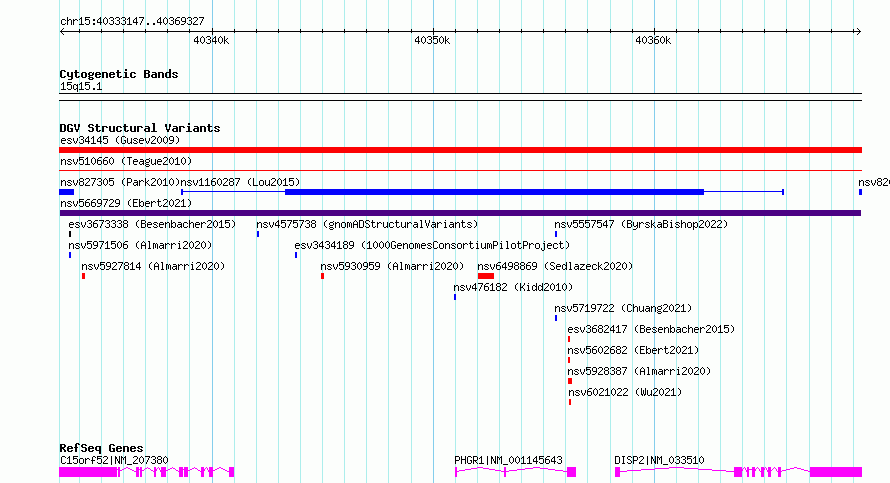
Task: Select the nsv5602682 (Ebert2021) label
Action: point(633,350)
